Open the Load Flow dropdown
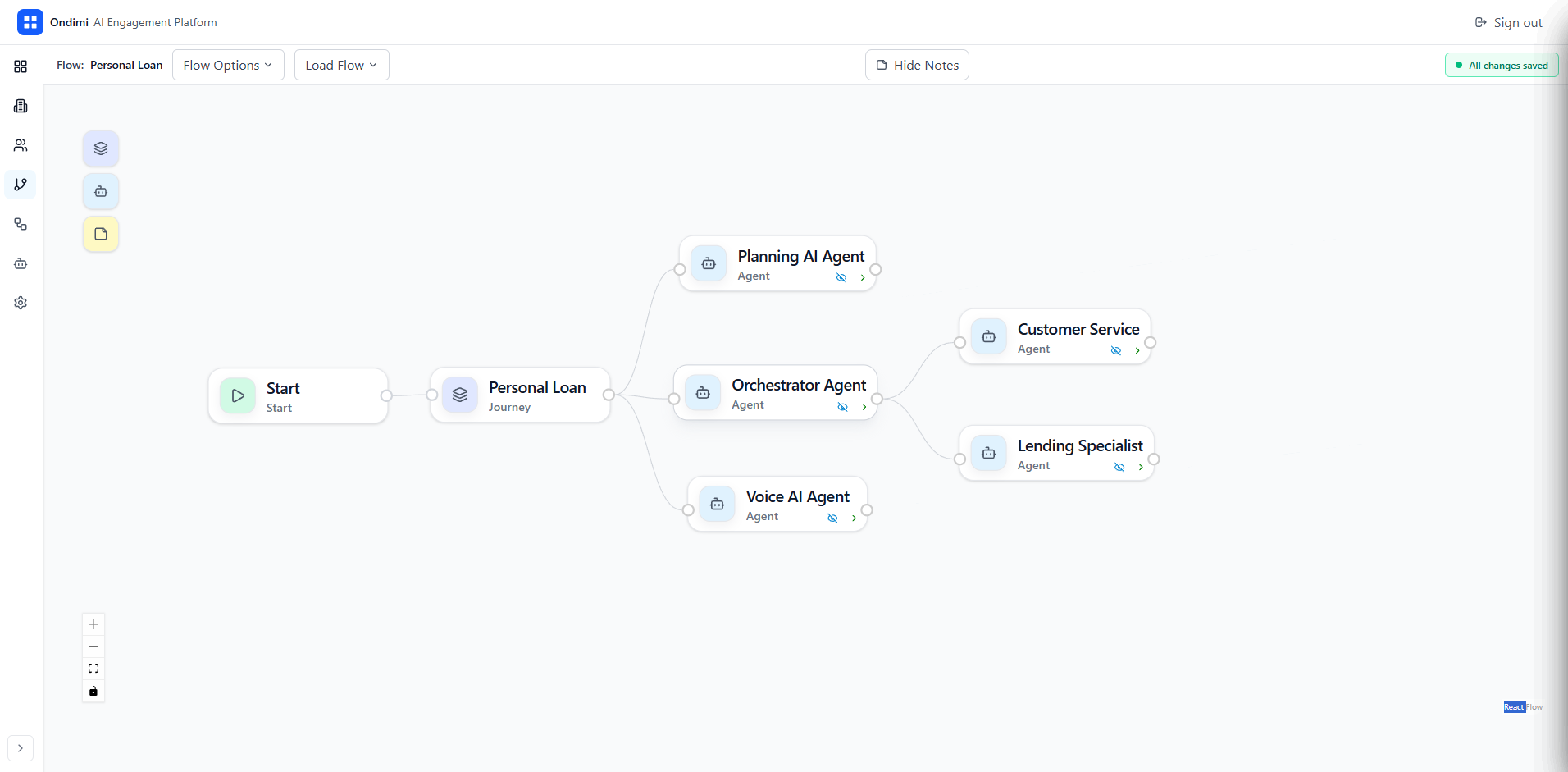Screen dimensions: 1568x772 (x=340, y=65)
